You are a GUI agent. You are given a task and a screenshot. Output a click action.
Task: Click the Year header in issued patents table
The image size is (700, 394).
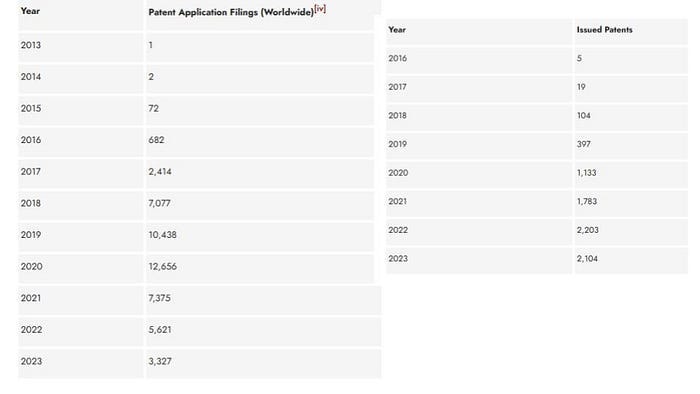(x=397, y=30)
